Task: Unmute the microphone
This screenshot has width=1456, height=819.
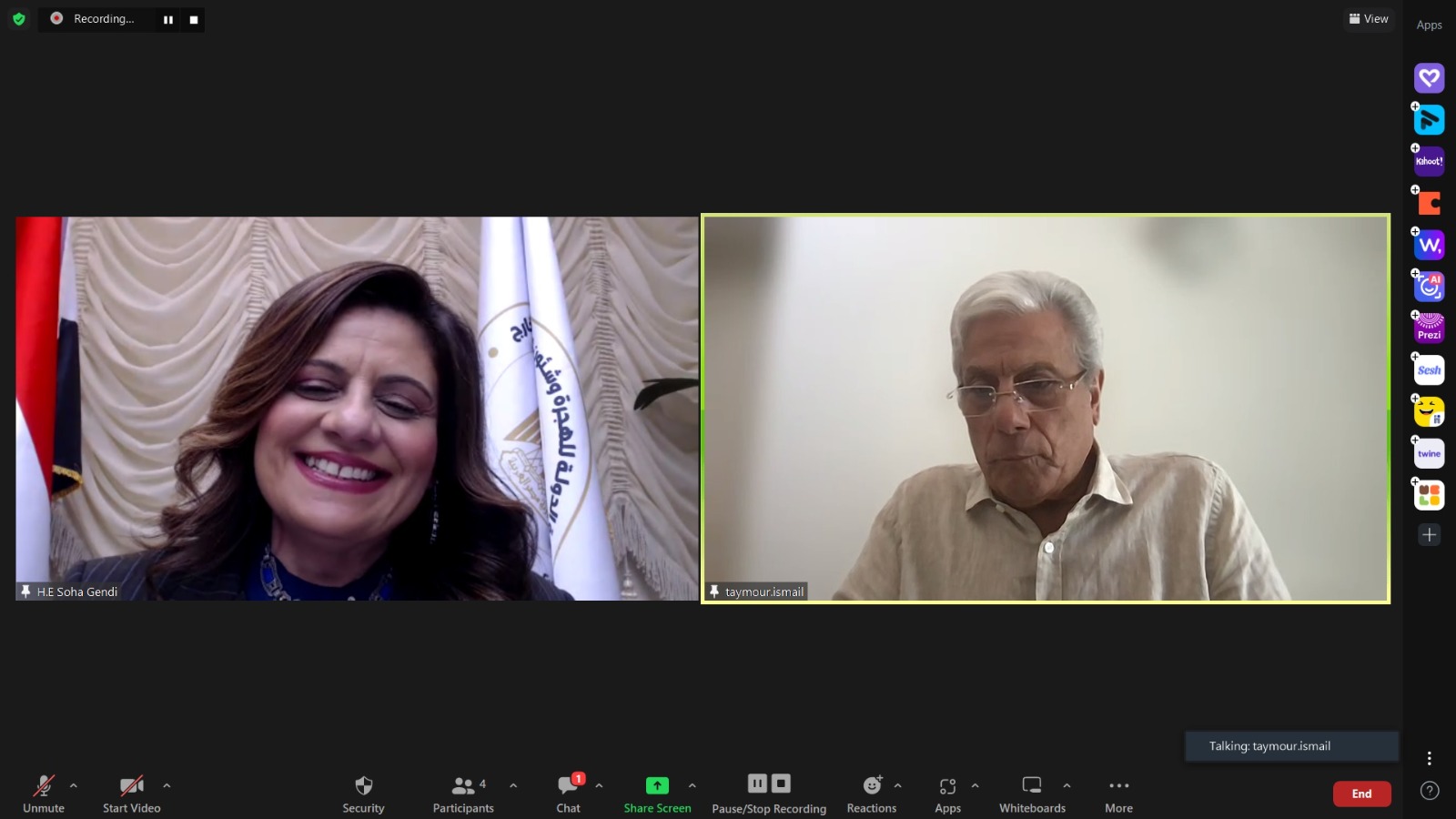Action: (44, 794)
